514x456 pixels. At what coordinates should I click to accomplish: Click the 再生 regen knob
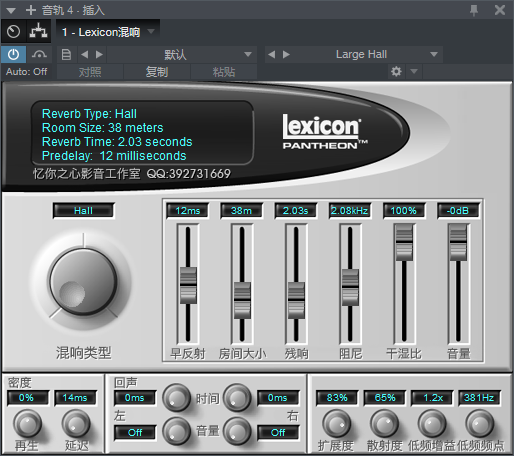pyautogui.click(x=27, y=424)
